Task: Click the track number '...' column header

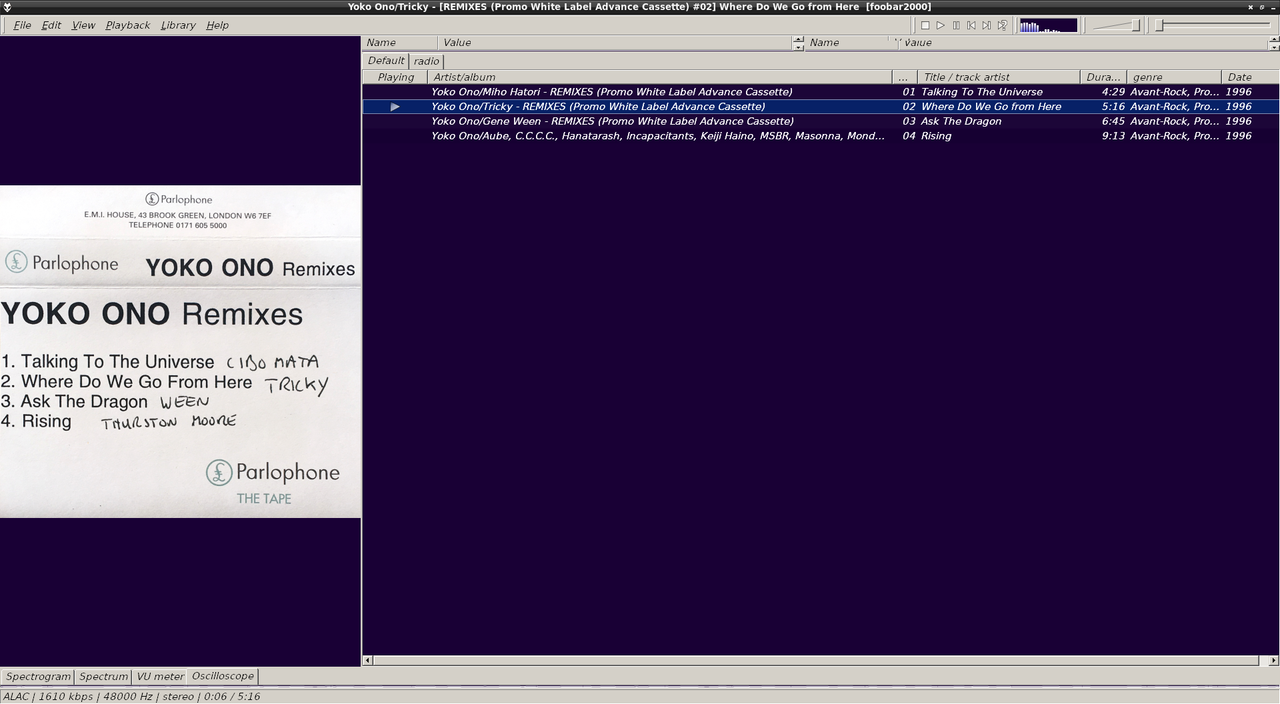Action: [904, 77]
